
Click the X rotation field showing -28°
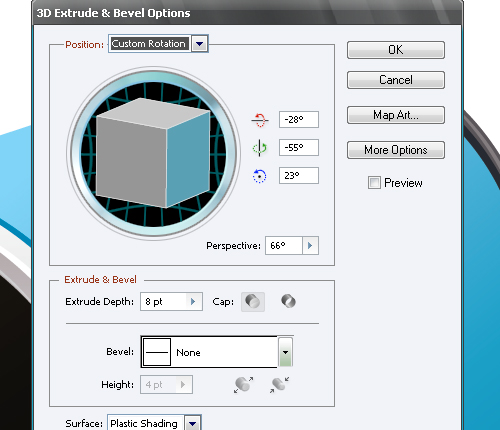(x=299, y=120)
